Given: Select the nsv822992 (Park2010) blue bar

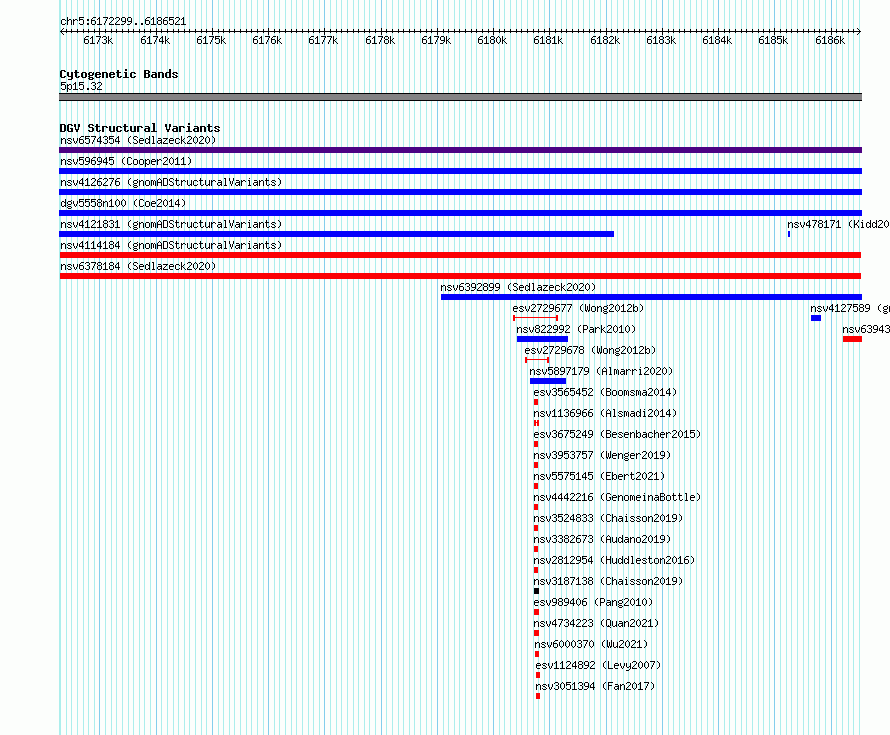Looking at the screenshot, I should (x=542, y=339).
